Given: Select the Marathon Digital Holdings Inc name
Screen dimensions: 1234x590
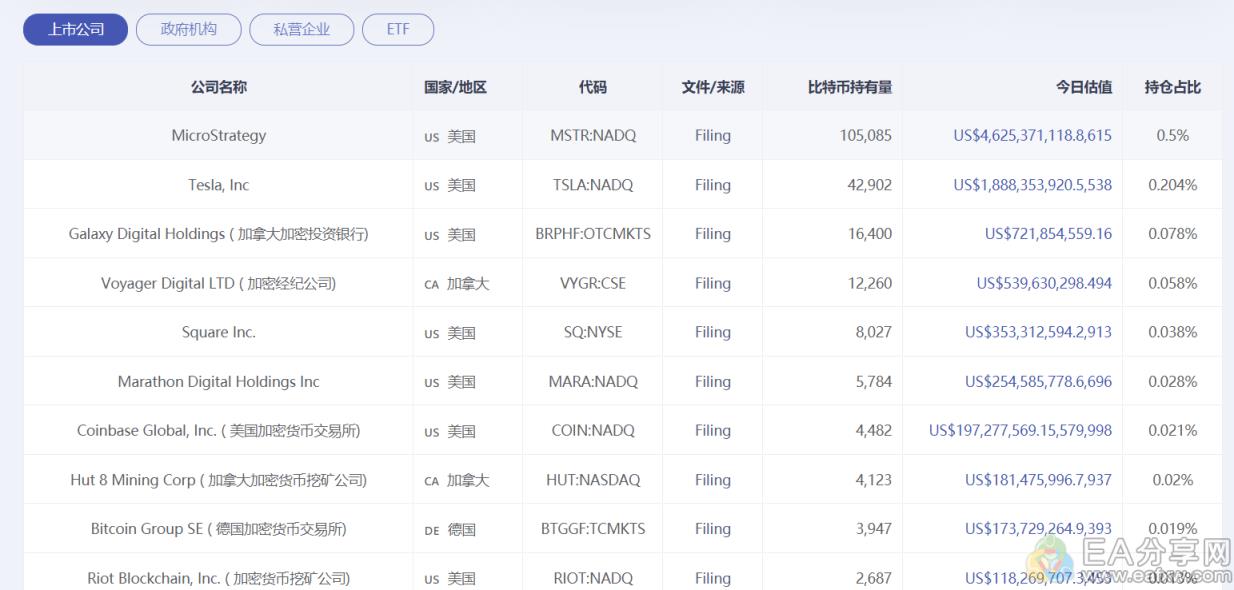Looking at the screenshot, I should pyautogui.click(x=219, y=381).
